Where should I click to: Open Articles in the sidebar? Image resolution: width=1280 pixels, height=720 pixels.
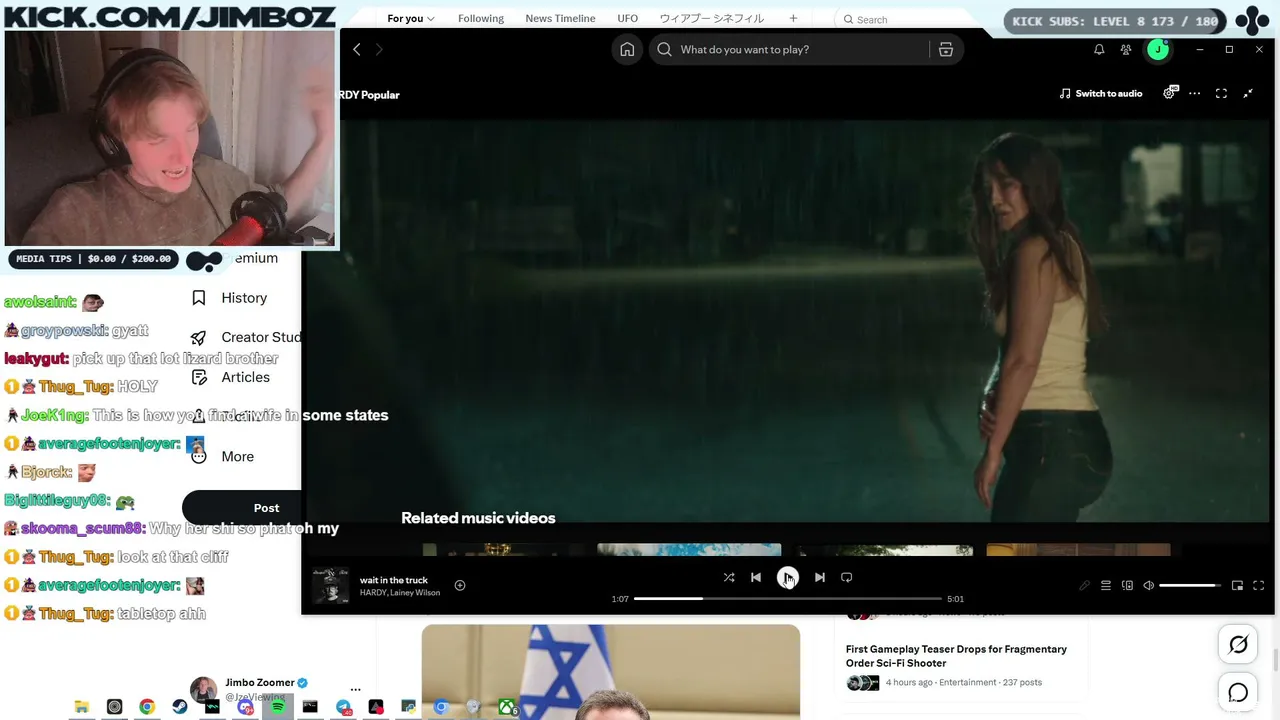[x=231, y=377]
